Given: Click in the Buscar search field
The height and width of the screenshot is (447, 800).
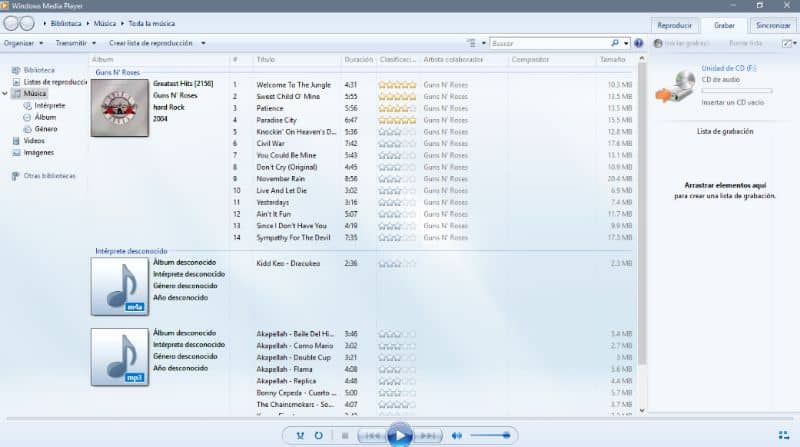Looking at the screenshot, I should pyautogui.click(x=549, y=43).
